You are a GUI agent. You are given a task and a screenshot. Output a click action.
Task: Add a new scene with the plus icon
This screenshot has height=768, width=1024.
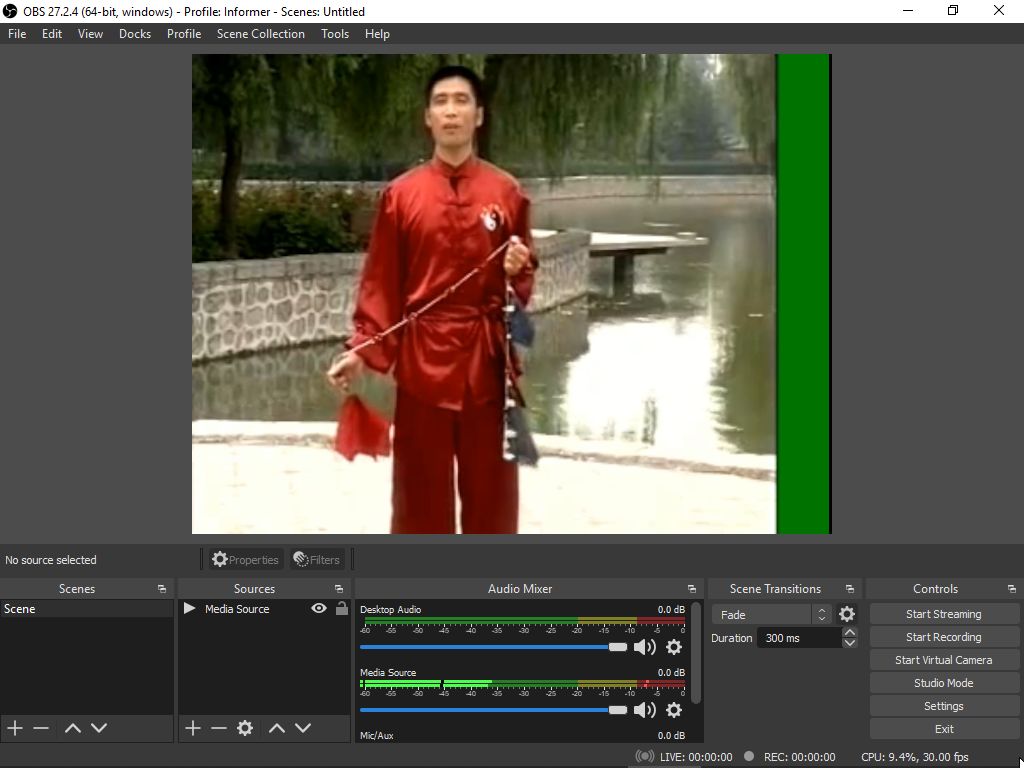[14, 728]
